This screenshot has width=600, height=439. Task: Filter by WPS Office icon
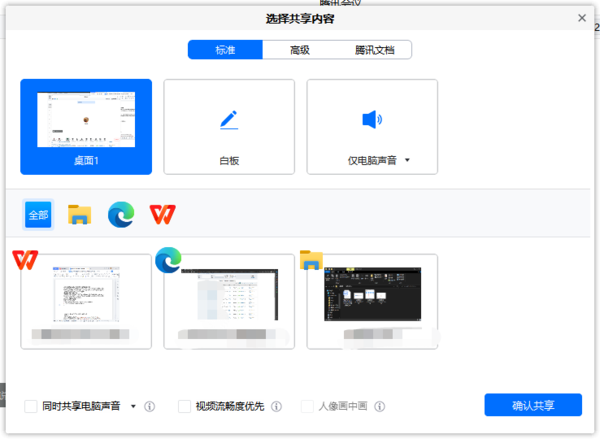[x=163, y=215]
